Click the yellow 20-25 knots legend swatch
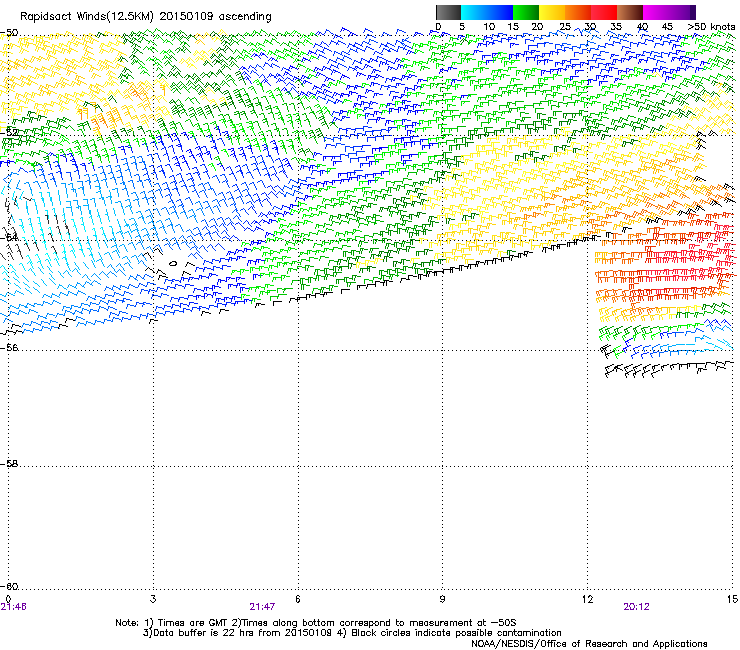This screenshot has width=740, height=650. click(x=552, y=12)
